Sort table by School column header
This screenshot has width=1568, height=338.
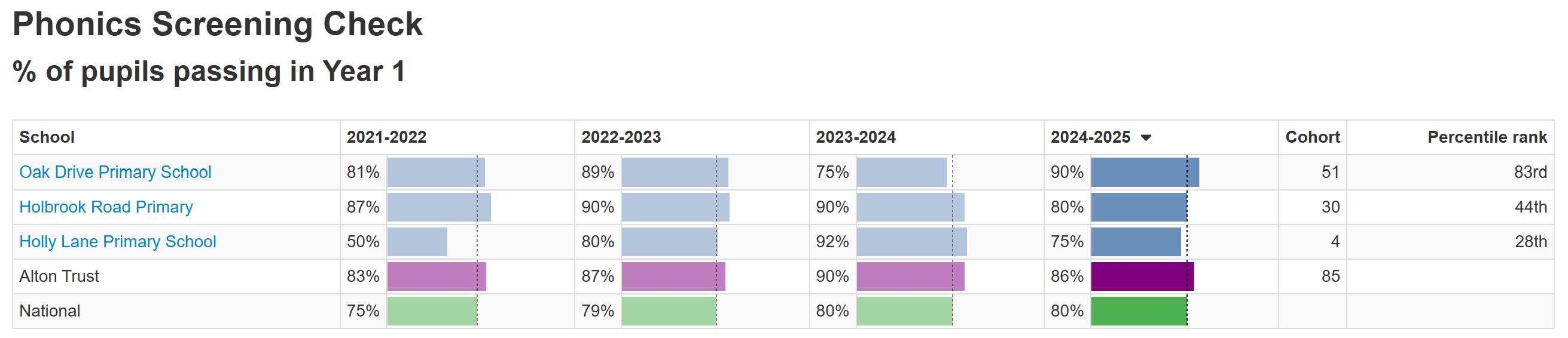(47, 137)
